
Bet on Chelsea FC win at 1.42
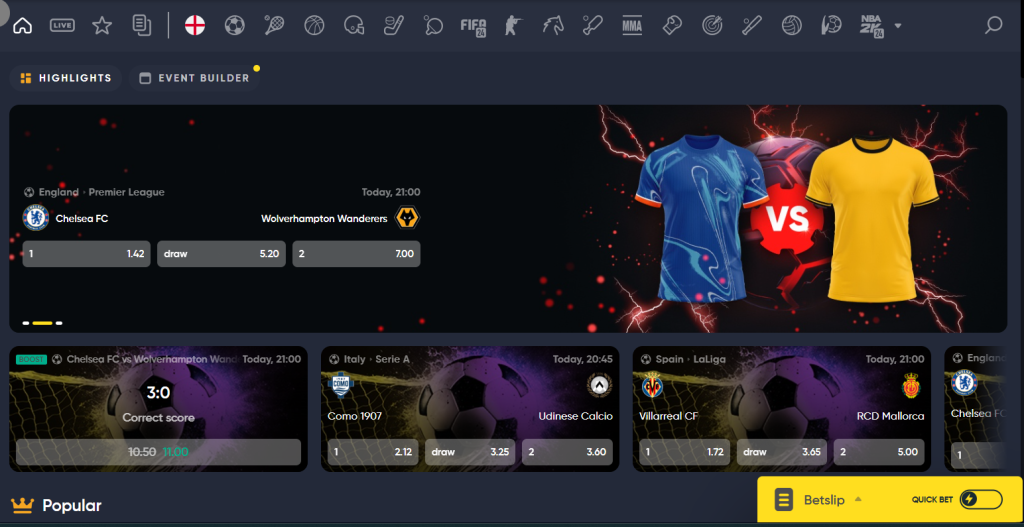[x=87, y=254]
